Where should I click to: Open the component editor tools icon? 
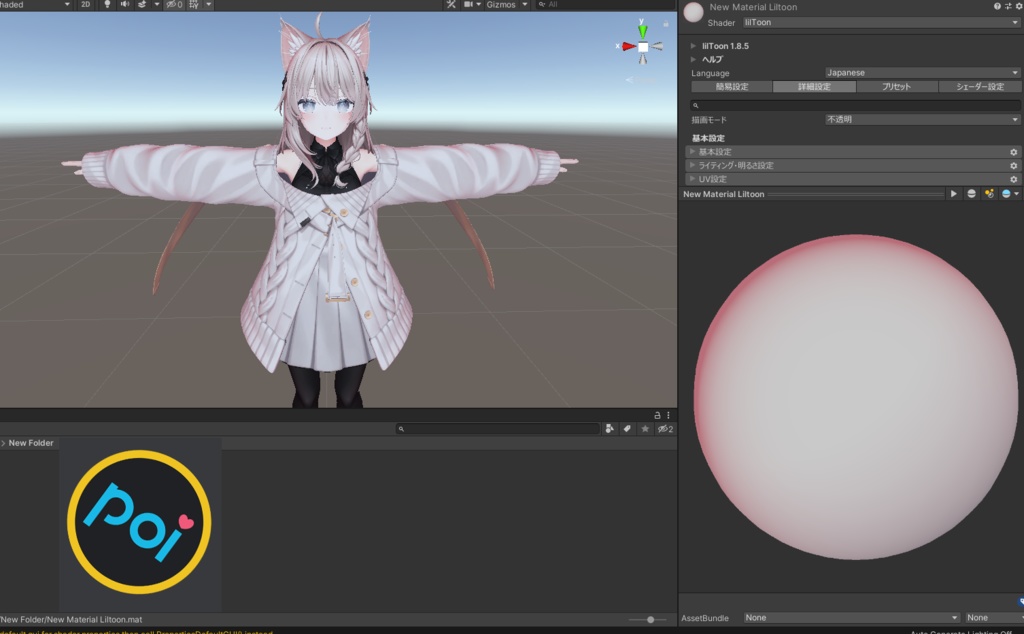451,5
